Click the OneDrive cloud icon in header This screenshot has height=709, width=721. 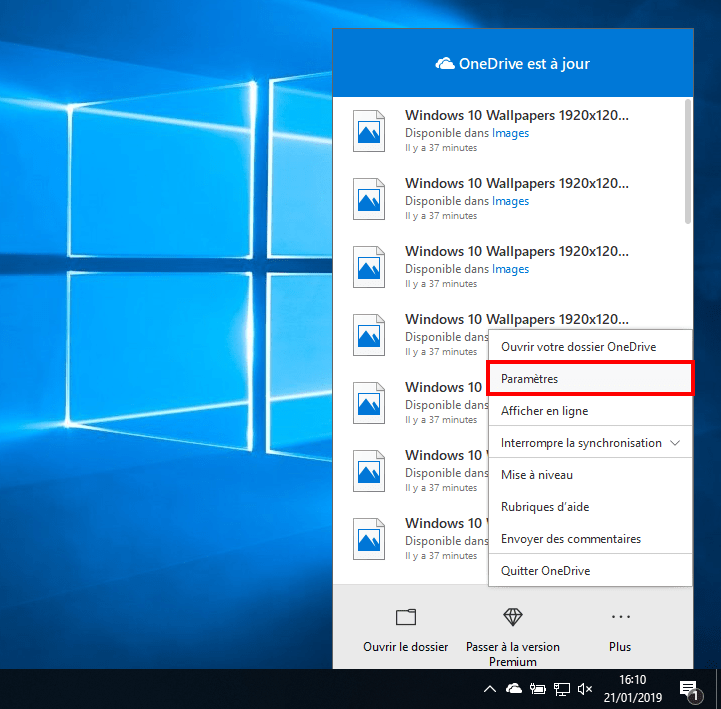click(x=445, y=63)
